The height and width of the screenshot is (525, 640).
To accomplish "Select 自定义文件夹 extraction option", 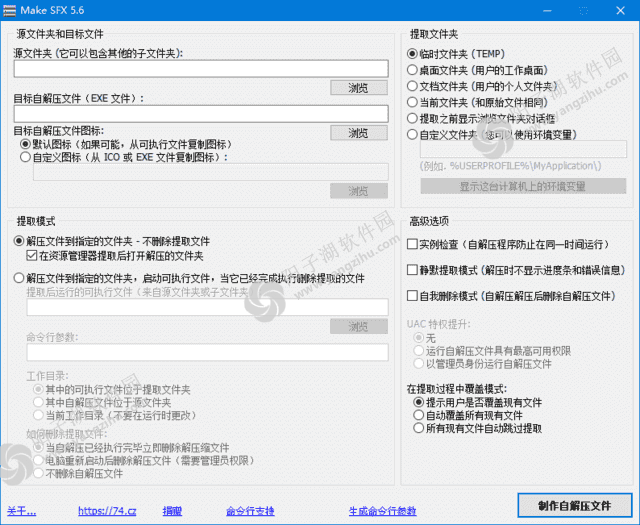I will tap(412, 134).
